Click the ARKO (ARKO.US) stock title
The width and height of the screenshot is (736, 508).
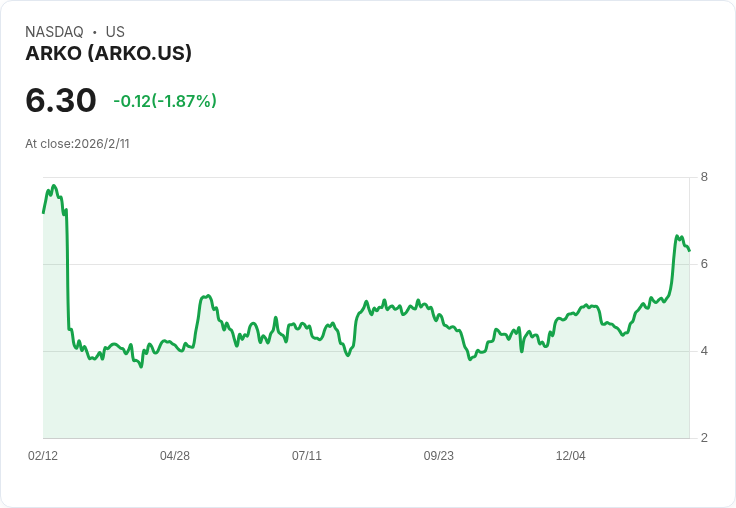[108, 54]
